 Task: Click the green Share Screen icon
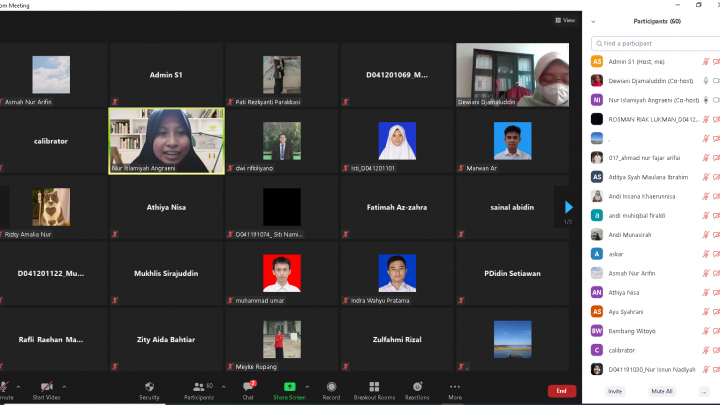click(289, 386)
